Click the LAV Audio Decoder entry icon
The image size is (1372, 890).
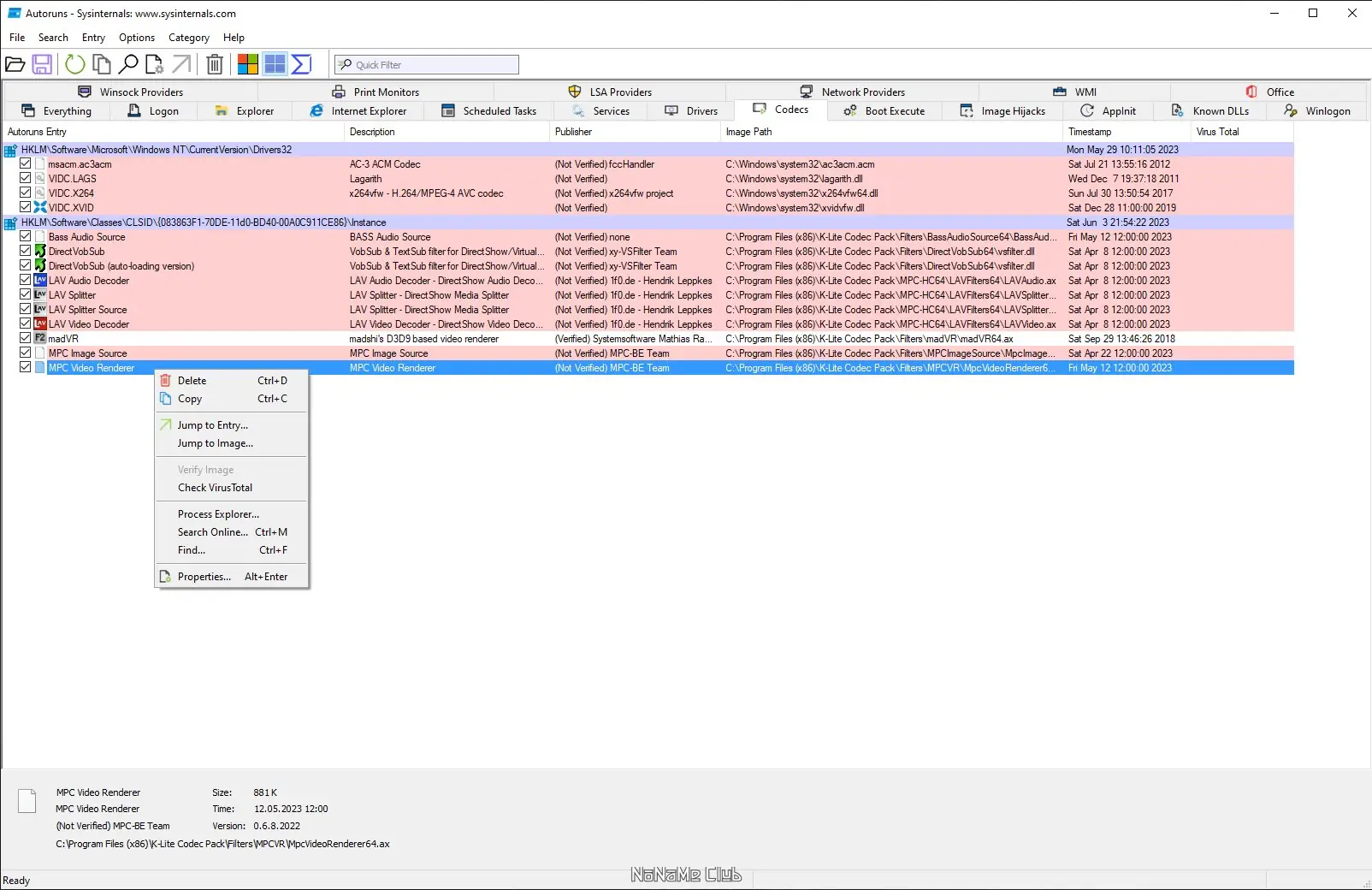[40, 281]
